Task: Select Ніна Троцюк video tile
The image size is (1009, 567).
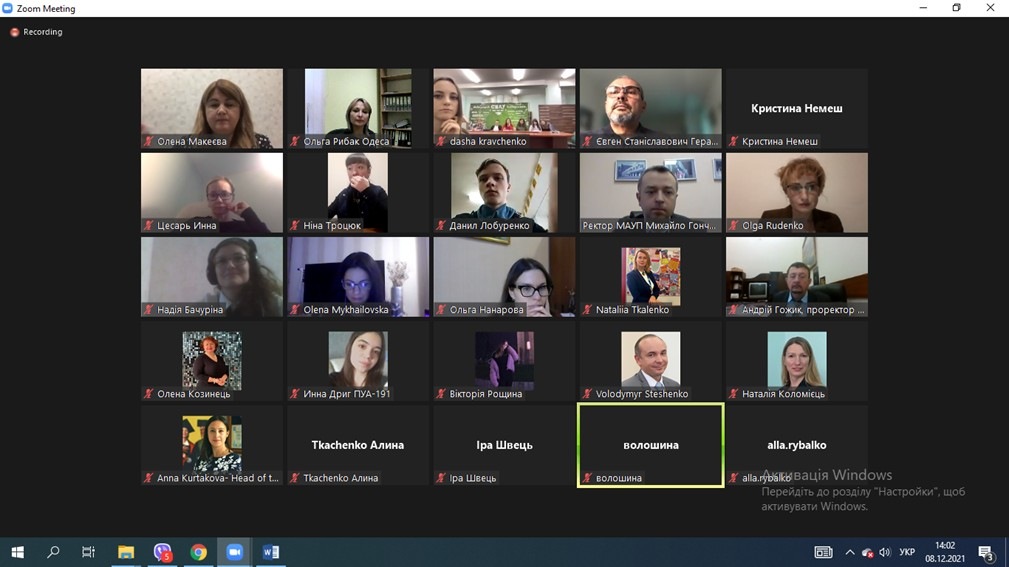Action: (x=358, y=192)
